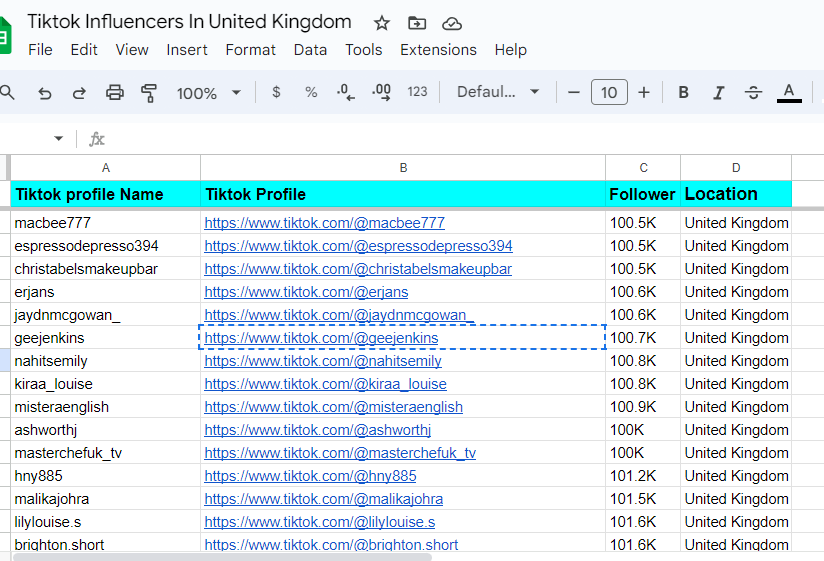Increase font size with plus
Image resolution: width=824 pixels, height=561 pixels.
pos(644,93)
